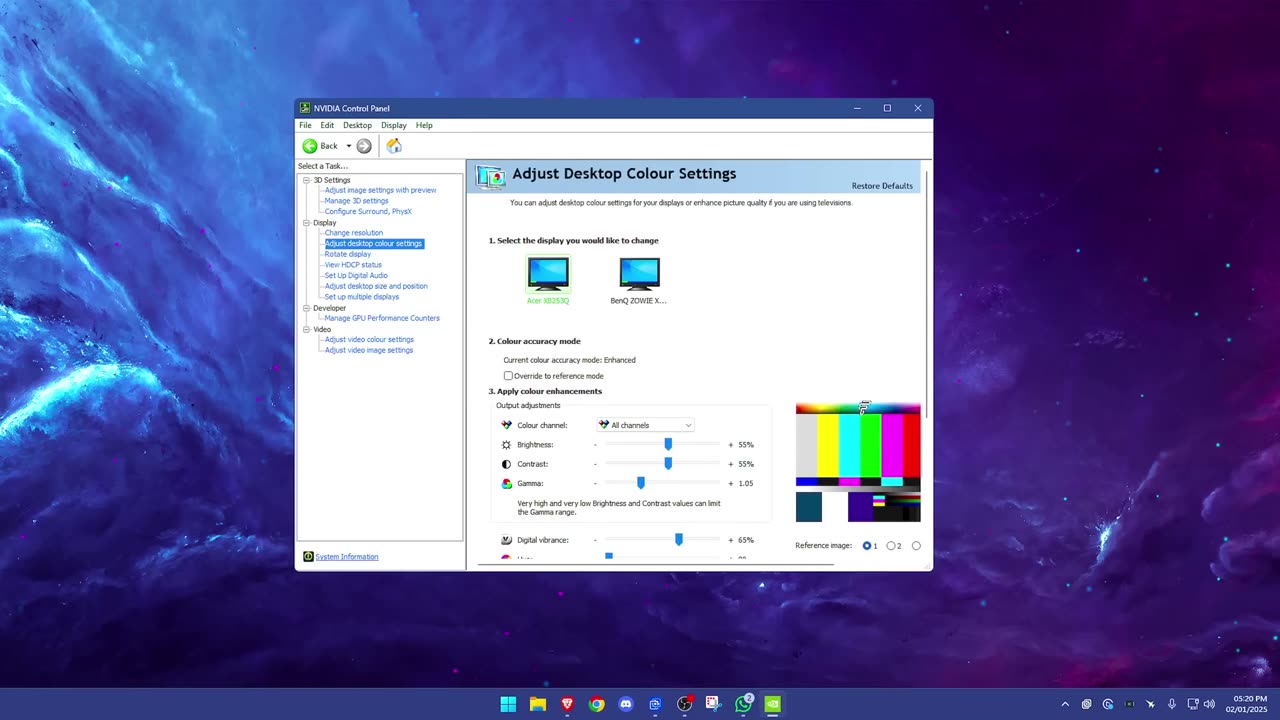Screen dimensions: 1280x720
Task: Open Google Chrome from the taskbar
Action: [x=597, y=704]
